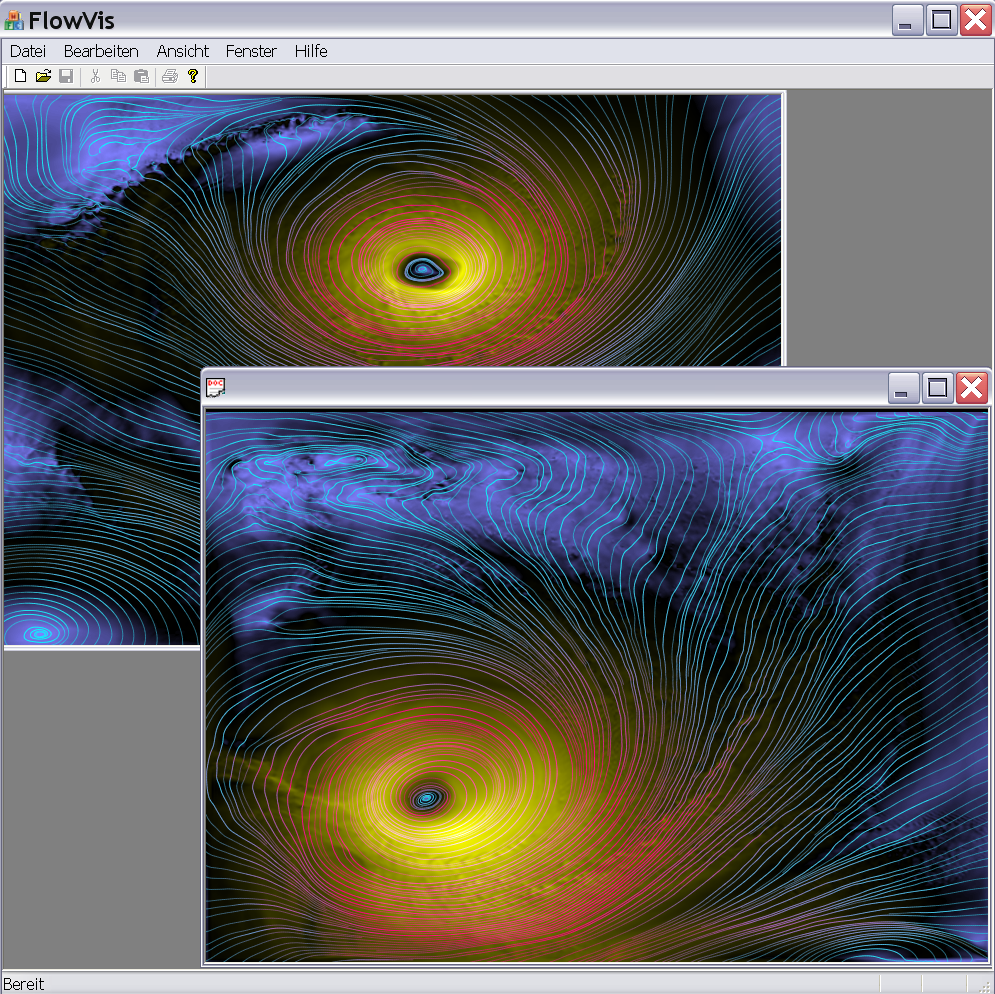This screenshot has width=995, height=994.
Task: Click the Save floppy disk icon
Action: tap(66, 76)
